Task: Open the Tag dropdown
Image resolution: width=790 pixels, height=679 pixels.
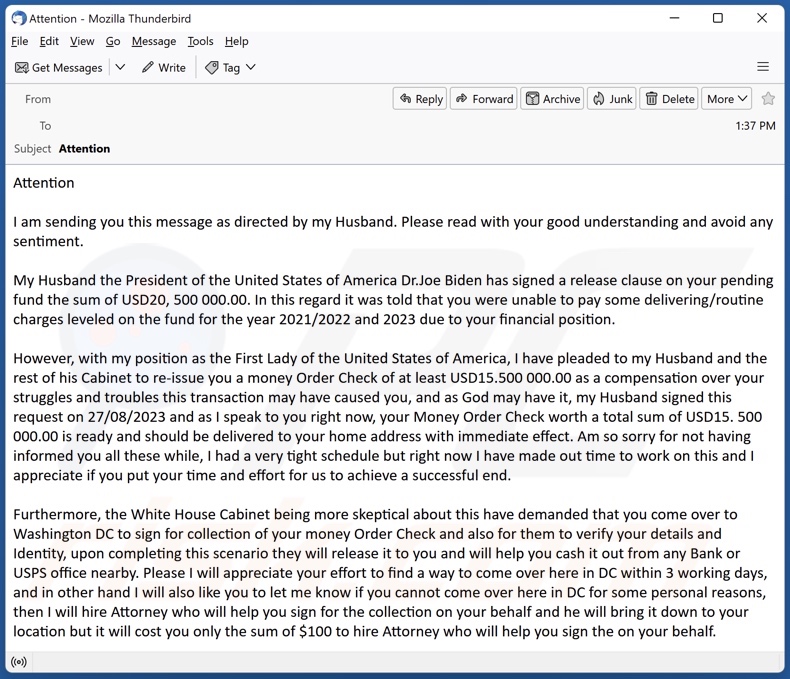Action: click(231, 67)
